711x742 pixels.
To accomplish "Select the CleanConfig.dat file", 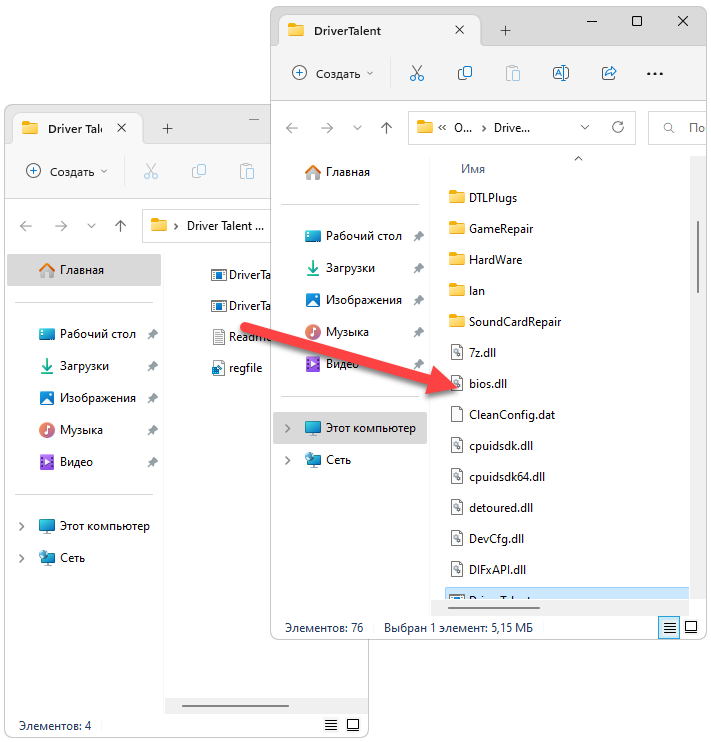I will 502,415.
